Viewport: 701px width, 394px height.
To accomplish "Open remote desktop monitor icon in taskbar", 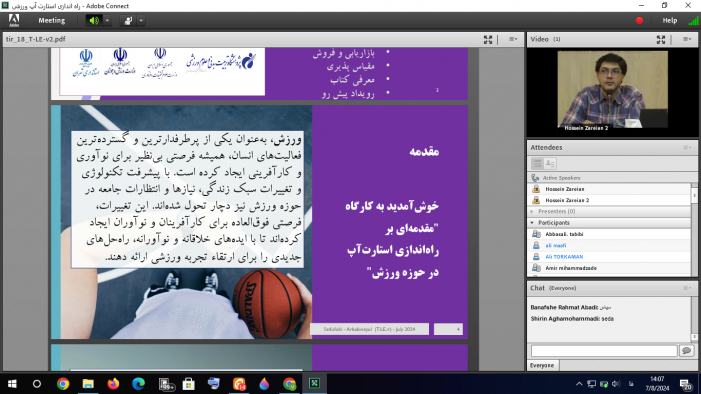I will point(214,384).
